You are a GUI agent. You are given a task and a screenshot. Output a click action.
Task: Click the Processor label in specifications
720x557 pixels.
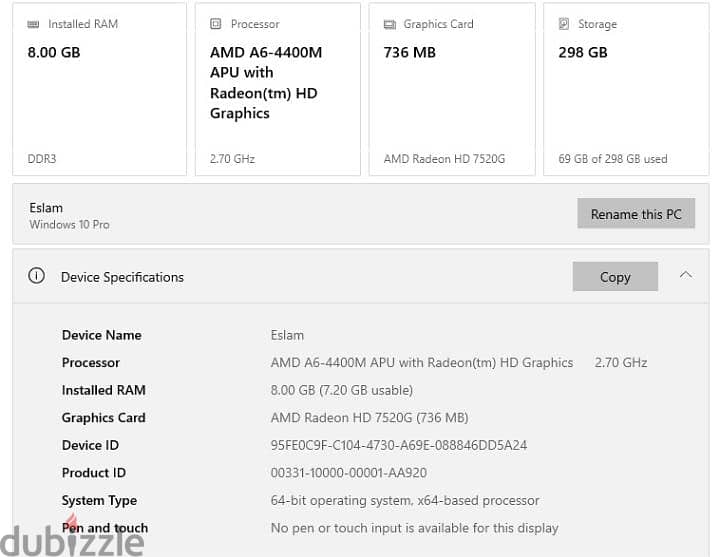(90, 363)
